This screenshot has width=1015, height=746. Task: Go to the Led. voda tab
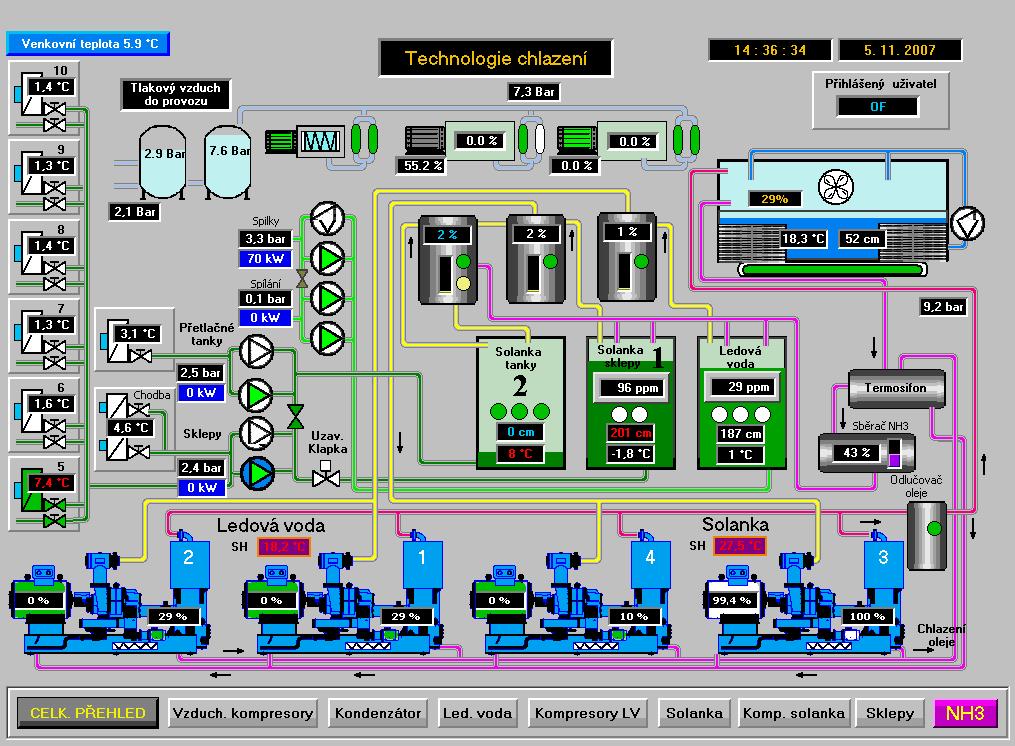[x=477, y=713]
